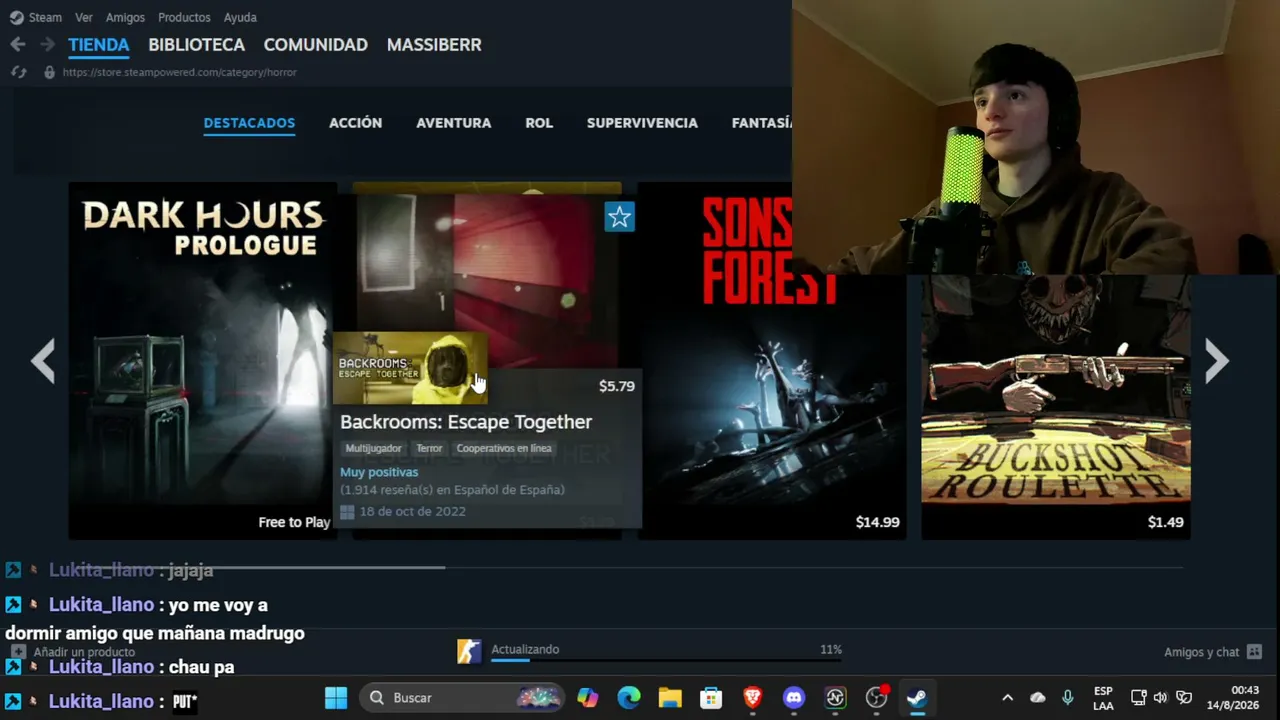Open the Friends and chat icon

pyautogui.click(x=1254, y=652)
